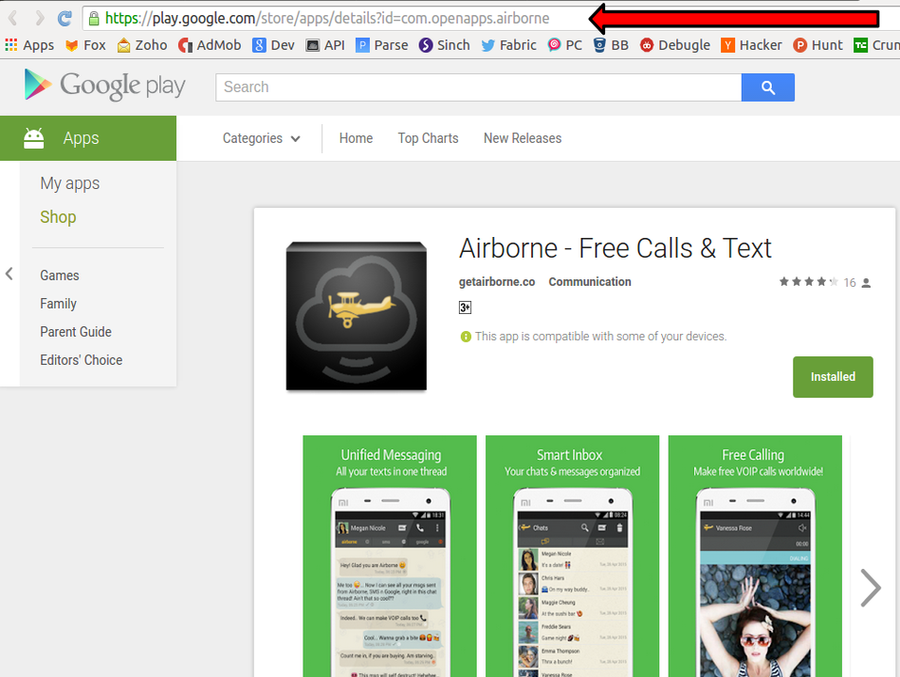The height and width of the screenshot is (677, 900).
Task: Expand the Categories dropdown
Action: coord(261,138)
